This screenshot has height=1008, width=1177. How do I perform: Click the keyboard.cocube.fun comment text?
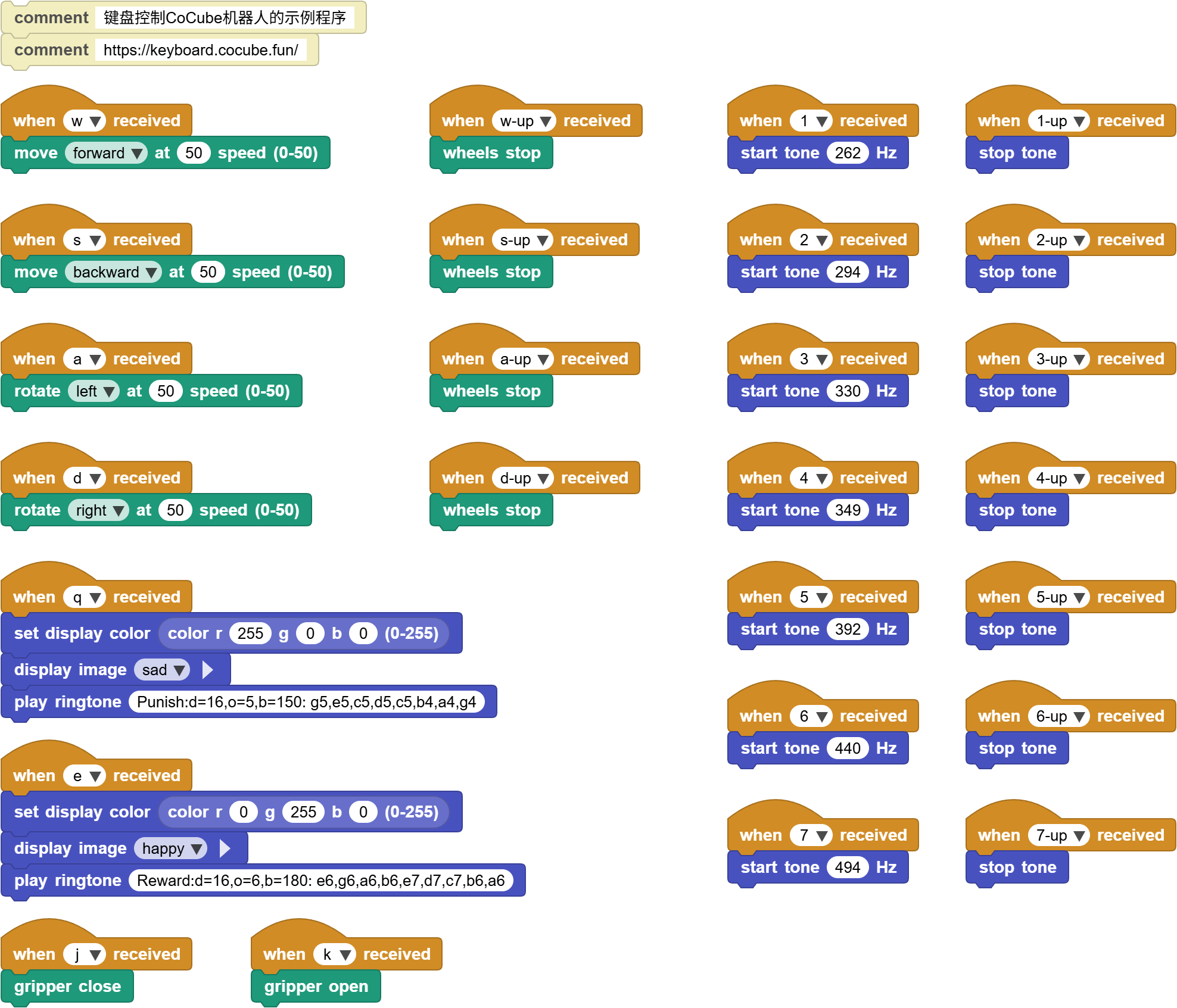pos(201,50)
